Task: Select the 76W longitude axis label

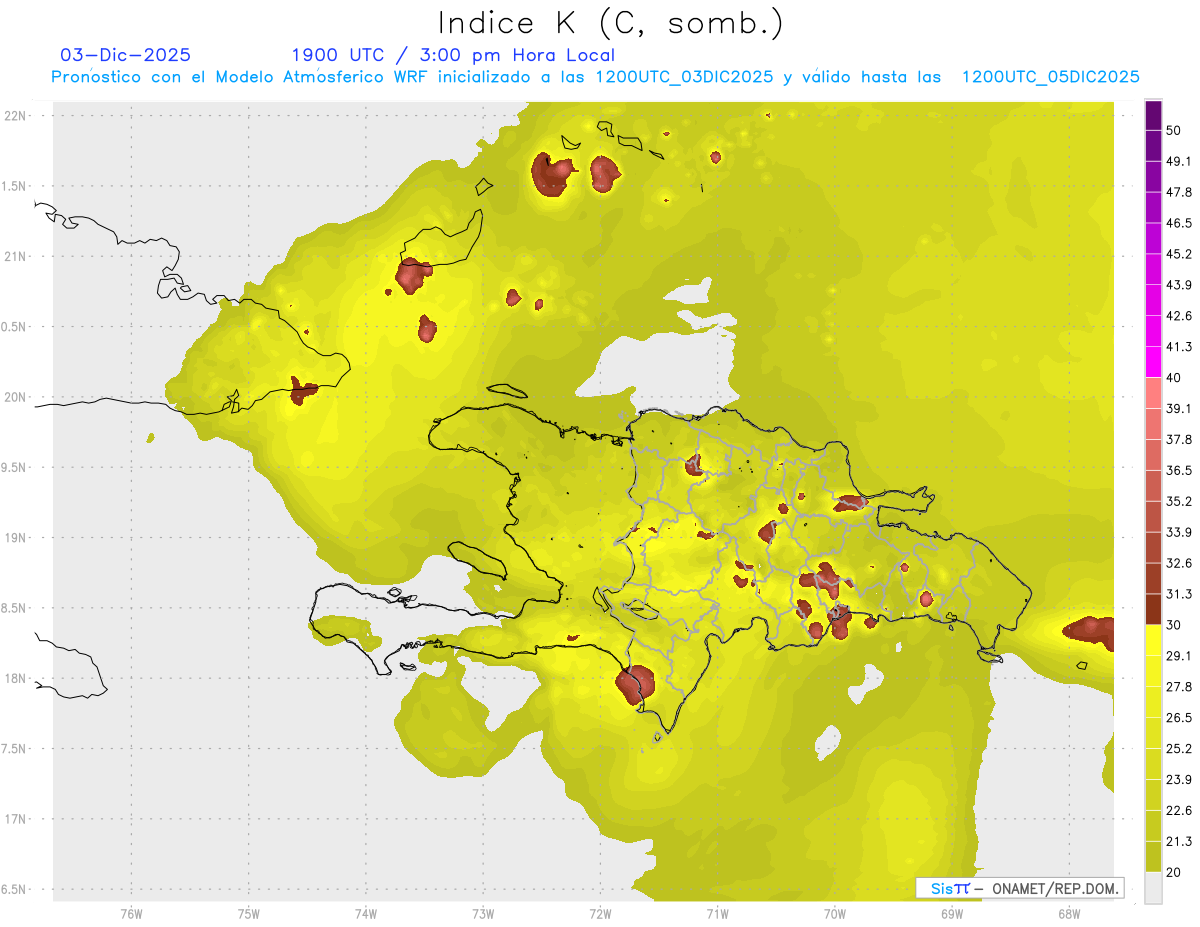Action: click(x=131, y=913)
